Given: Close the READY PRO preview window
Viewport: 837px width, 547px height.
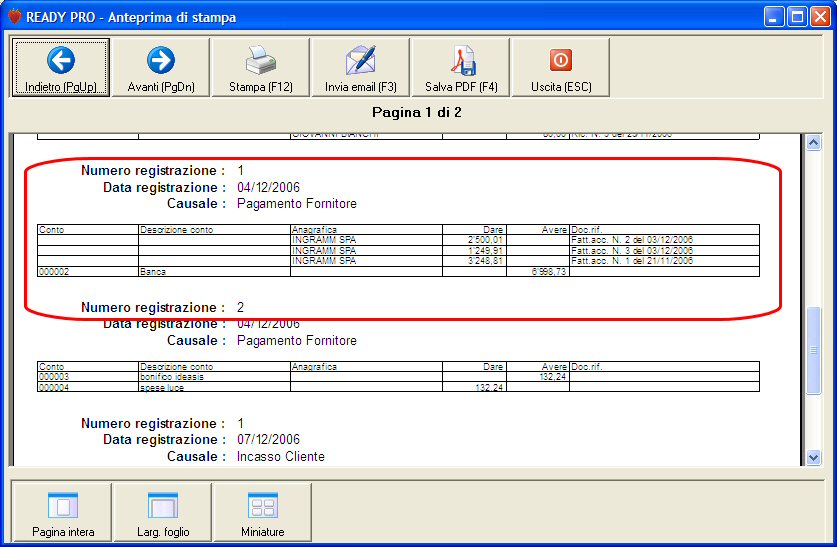Looking at the screenshot, I should [820, 17].
